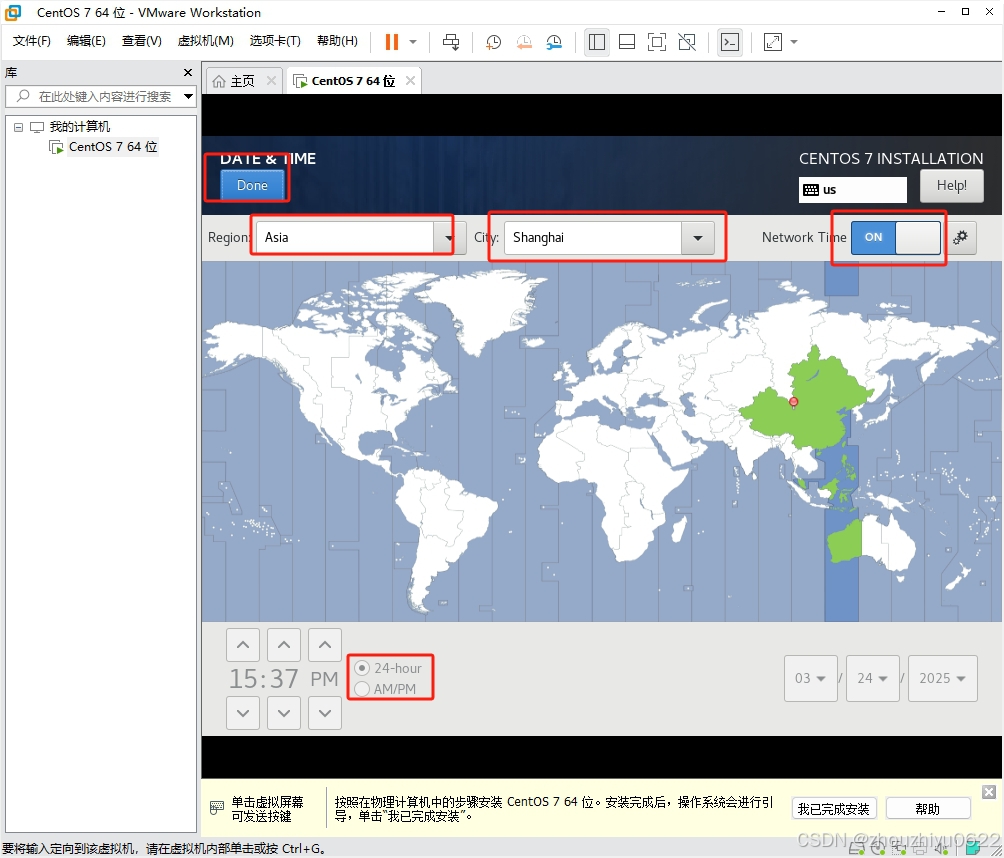Click the 我已完成安装 button
This screenshot has height=858, width=1004.
coord(834,809)
